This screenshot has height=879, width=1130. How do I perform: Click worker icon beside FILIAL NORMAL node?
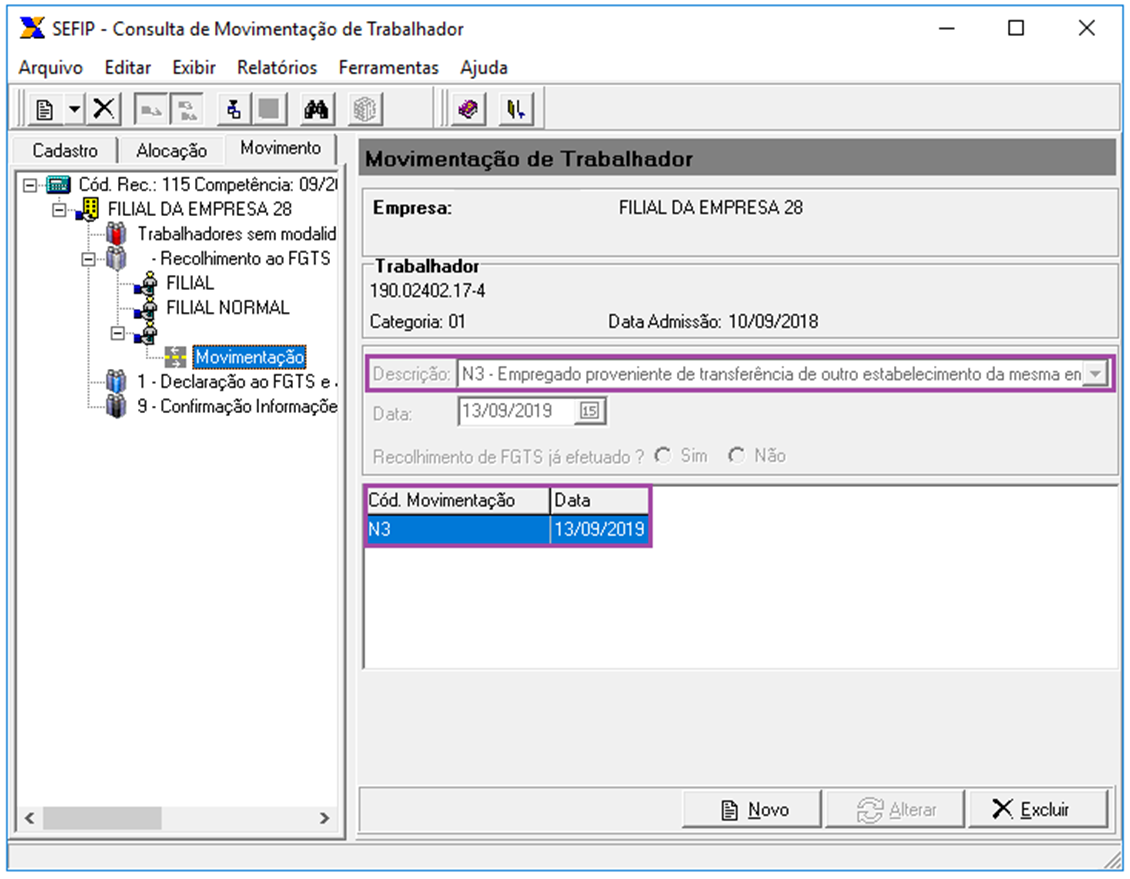coord(146,308)
